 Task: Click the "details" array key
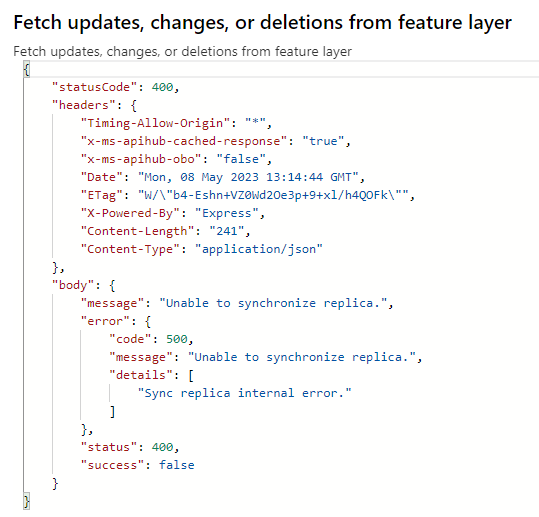coord(141,375)
